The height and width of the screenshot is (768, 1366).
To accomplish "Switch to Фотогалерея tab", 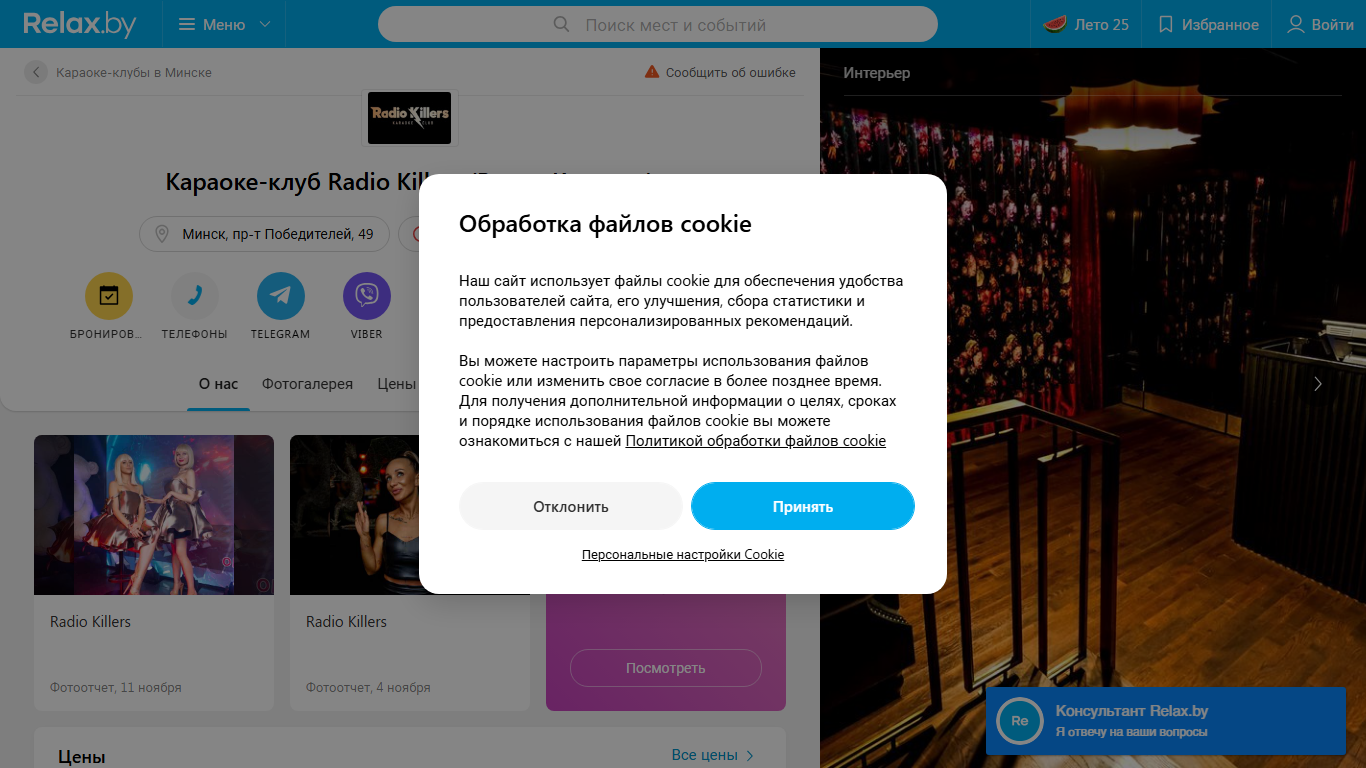I will click(308, 384).
